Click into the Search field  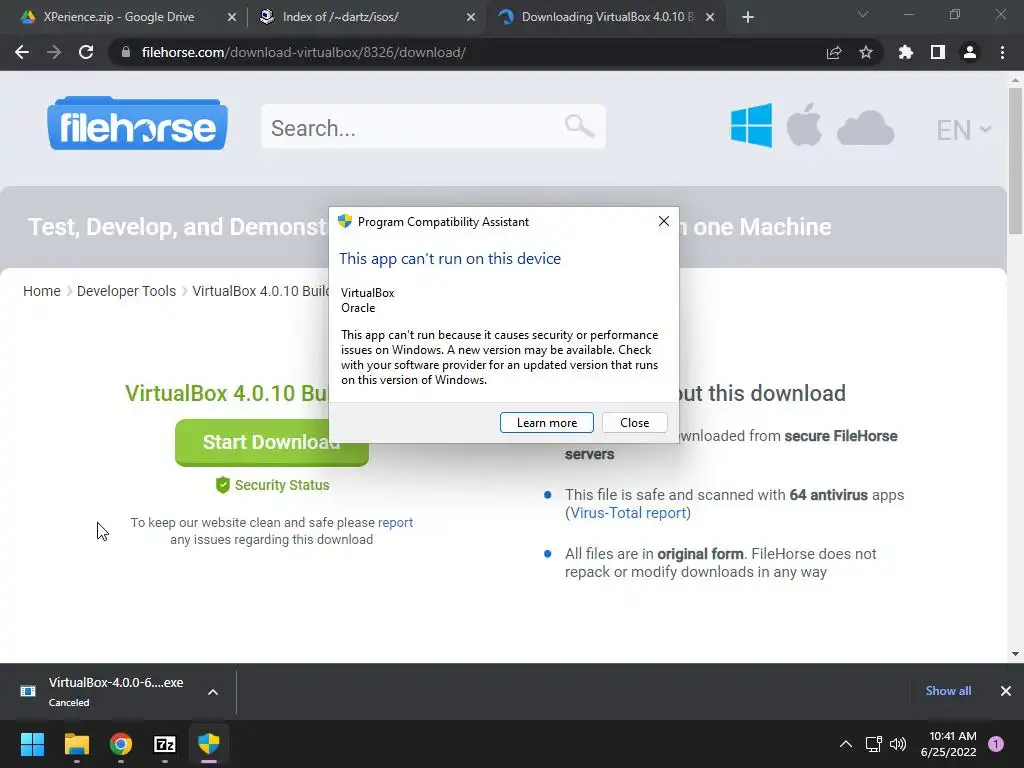click(x=434, y=127)
